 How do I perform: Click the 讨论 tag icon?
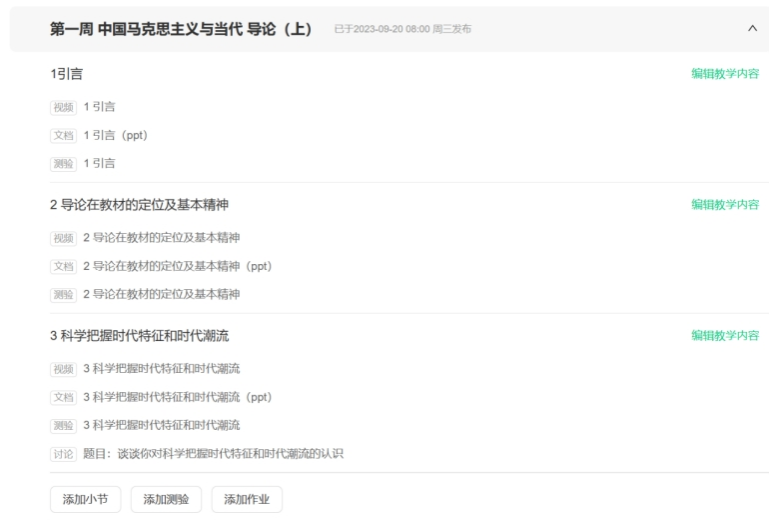pos(63,454)
